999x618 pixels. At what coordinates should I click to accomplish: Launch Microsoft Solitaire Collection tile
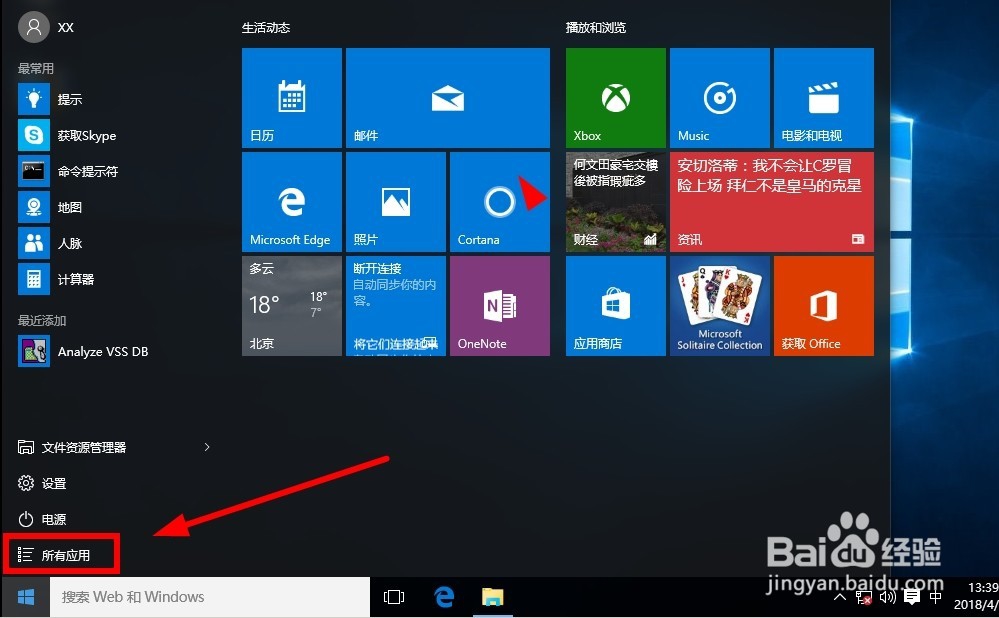[719, 306]
